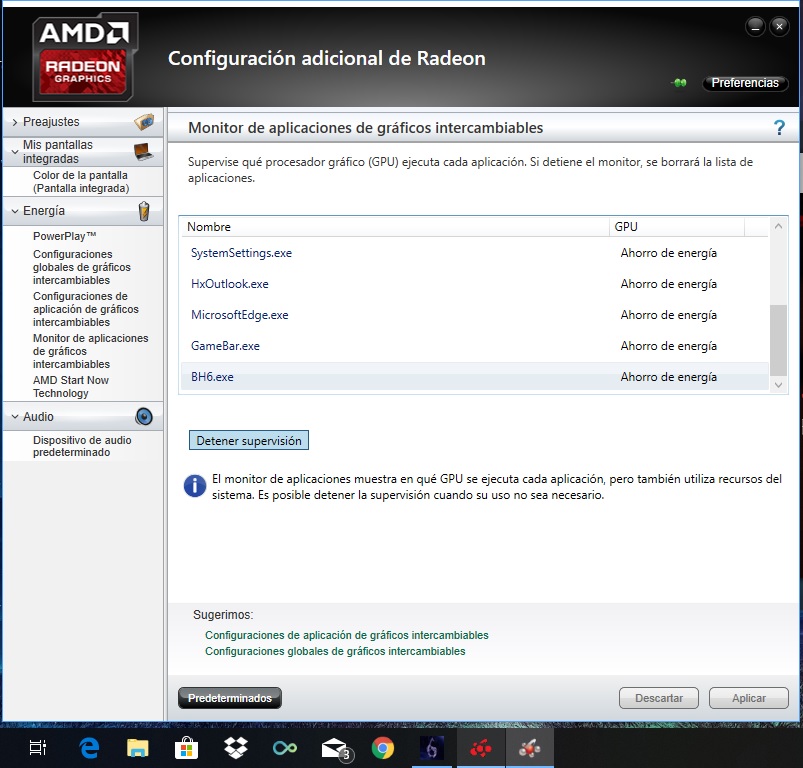This screenshot has height=768, width=803.
Task: Click the blue information icon
Action: (x=195, y=485)
